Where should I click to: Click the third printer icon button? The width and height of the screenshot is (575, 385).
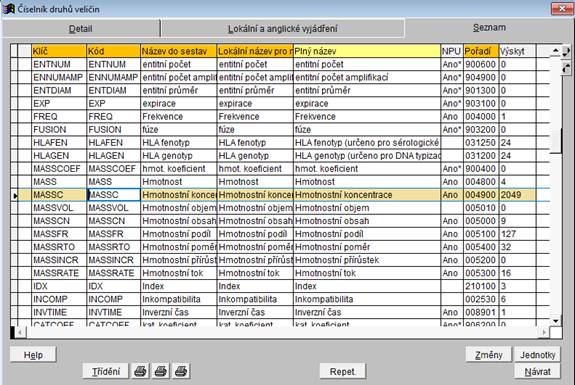tap(181, 371)
